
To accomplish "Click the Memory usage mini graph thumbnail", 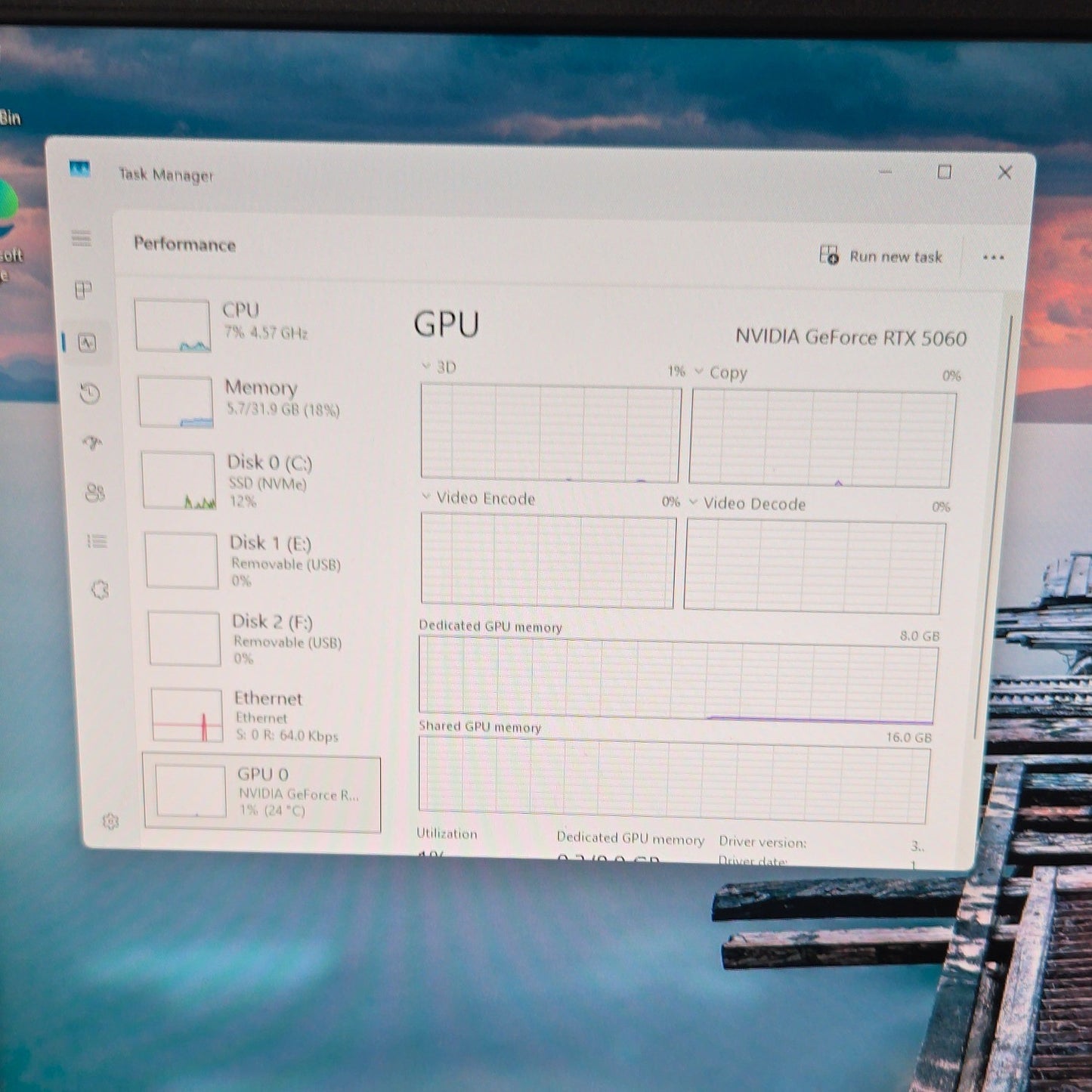I will pyautogui.click(x=175, y=402).
